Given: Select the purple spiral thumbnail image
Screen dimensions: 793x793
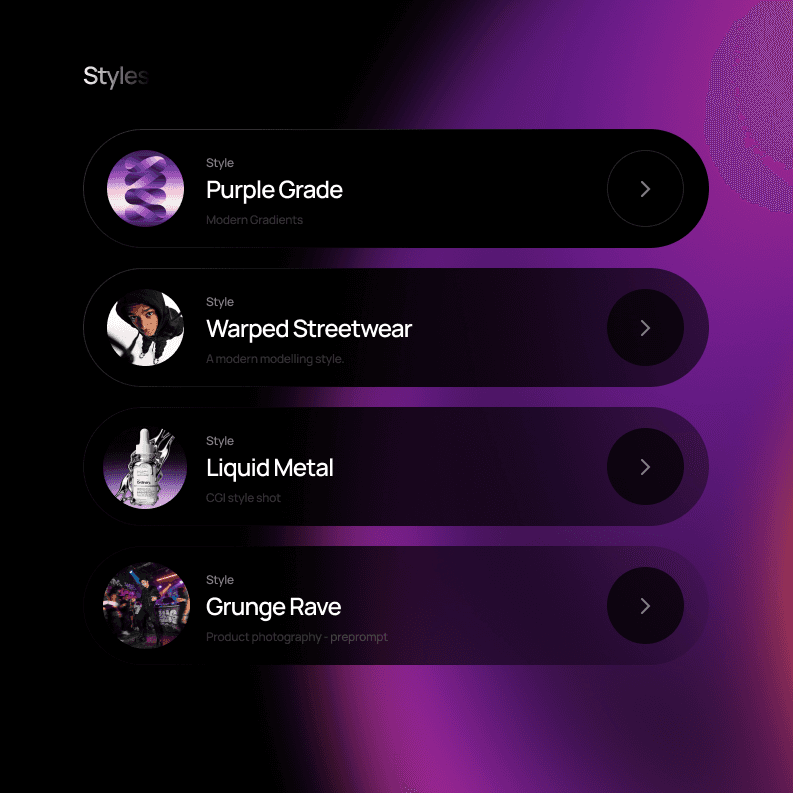Looking at the screenshot, I should [x=145, y=188].
